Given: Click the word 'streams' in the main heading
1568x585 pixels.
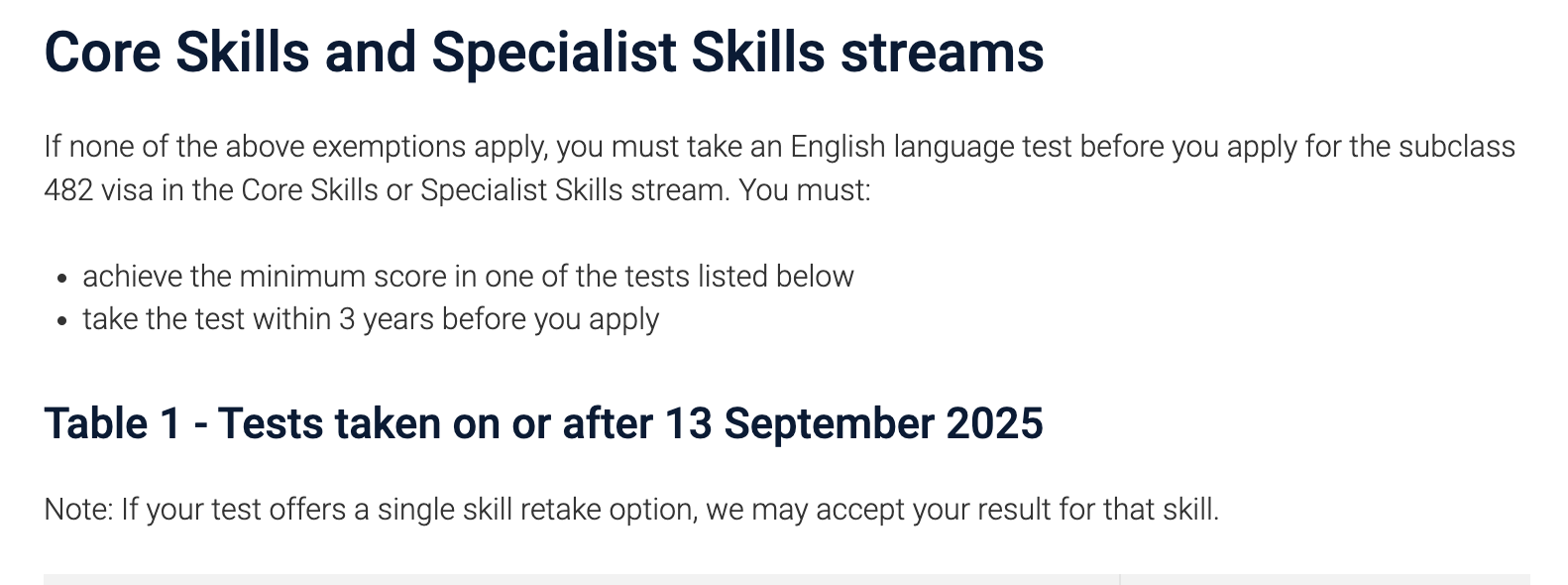Looking at the screenshot, I should pos(942,53).
